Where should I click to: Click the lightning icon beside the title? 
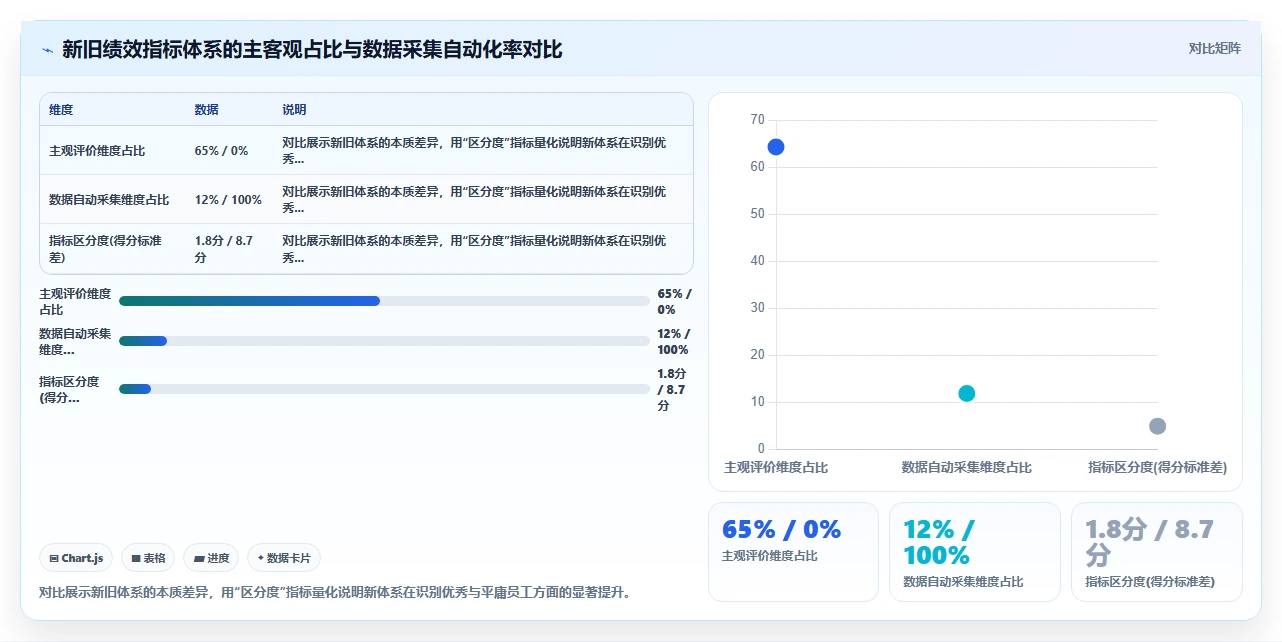(47, 50)
